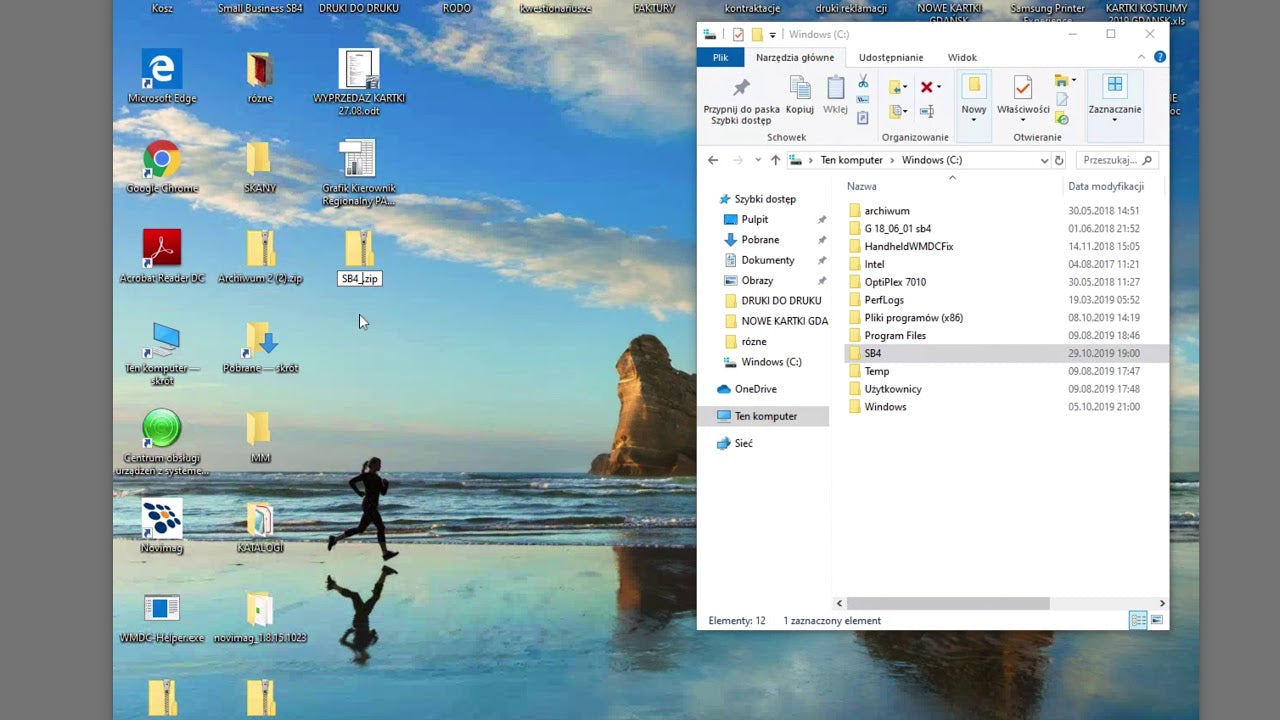Open the Customize Quick Access Toolbar dropdown

[772, 35]
